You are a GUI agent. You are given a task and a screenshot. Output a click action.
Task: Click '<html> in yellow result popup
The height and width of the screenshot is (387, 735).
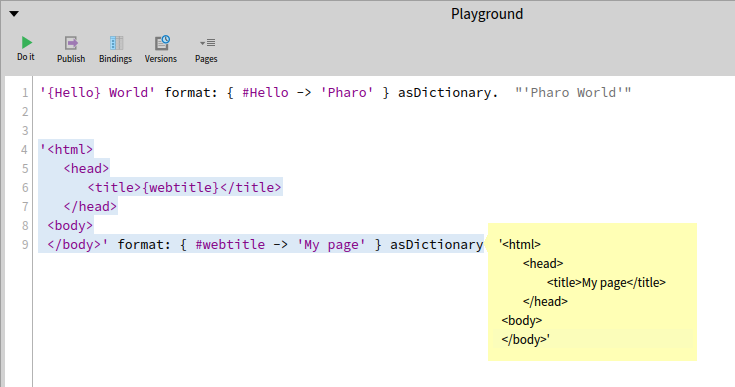coord(520,245)
